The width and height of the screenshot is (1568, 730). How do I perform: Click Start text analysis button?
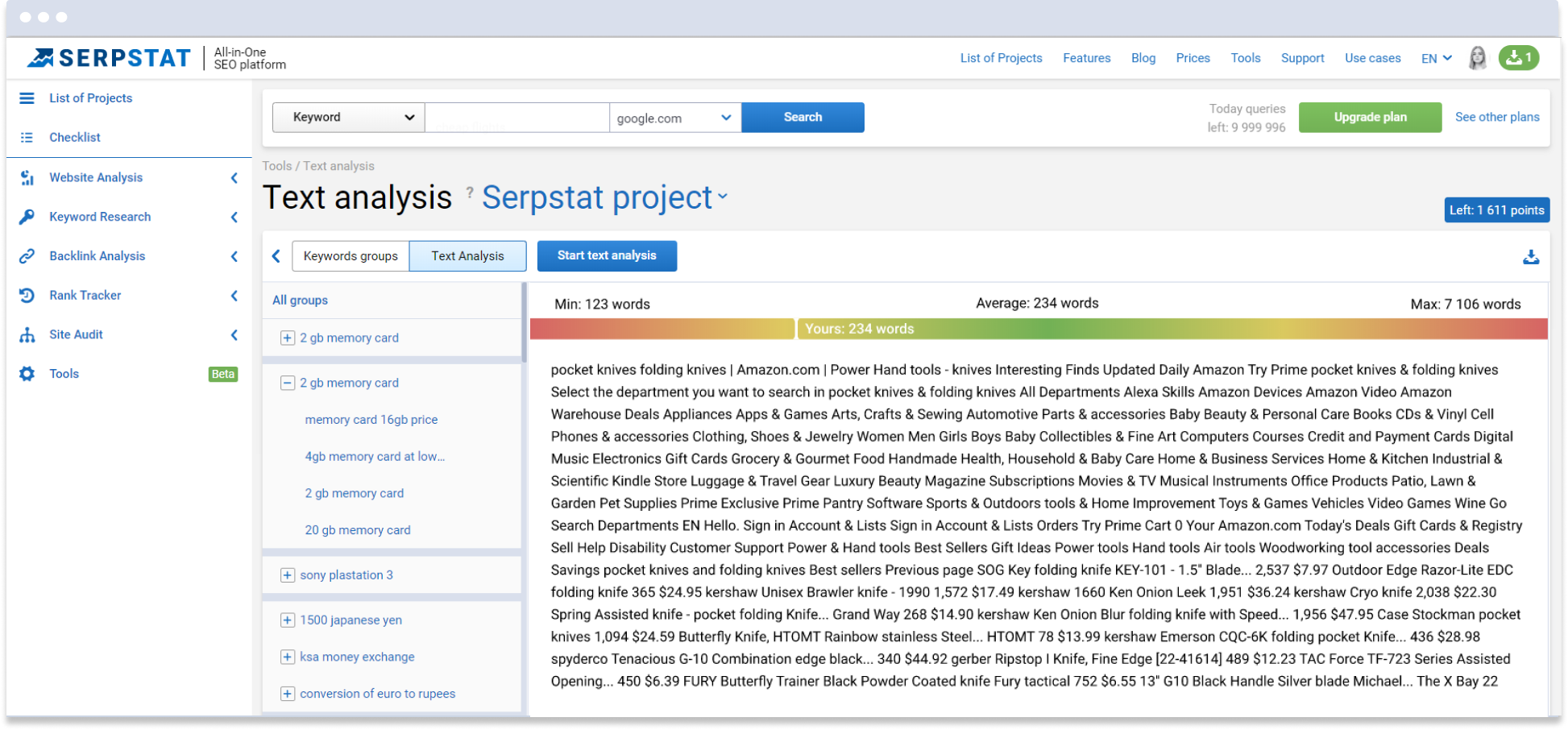click(607, 256)
